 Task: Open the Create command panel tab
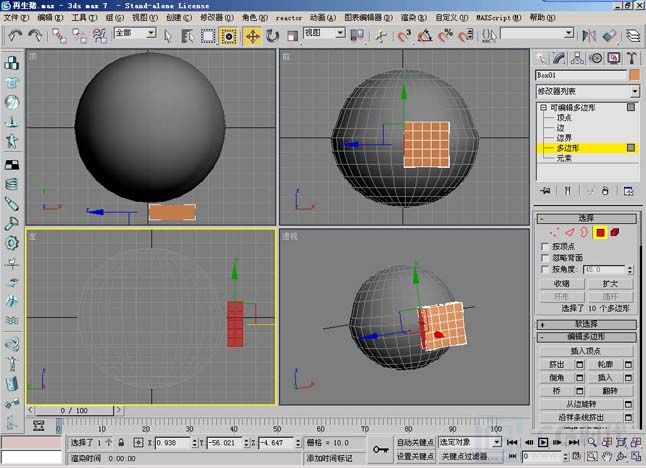541,58
